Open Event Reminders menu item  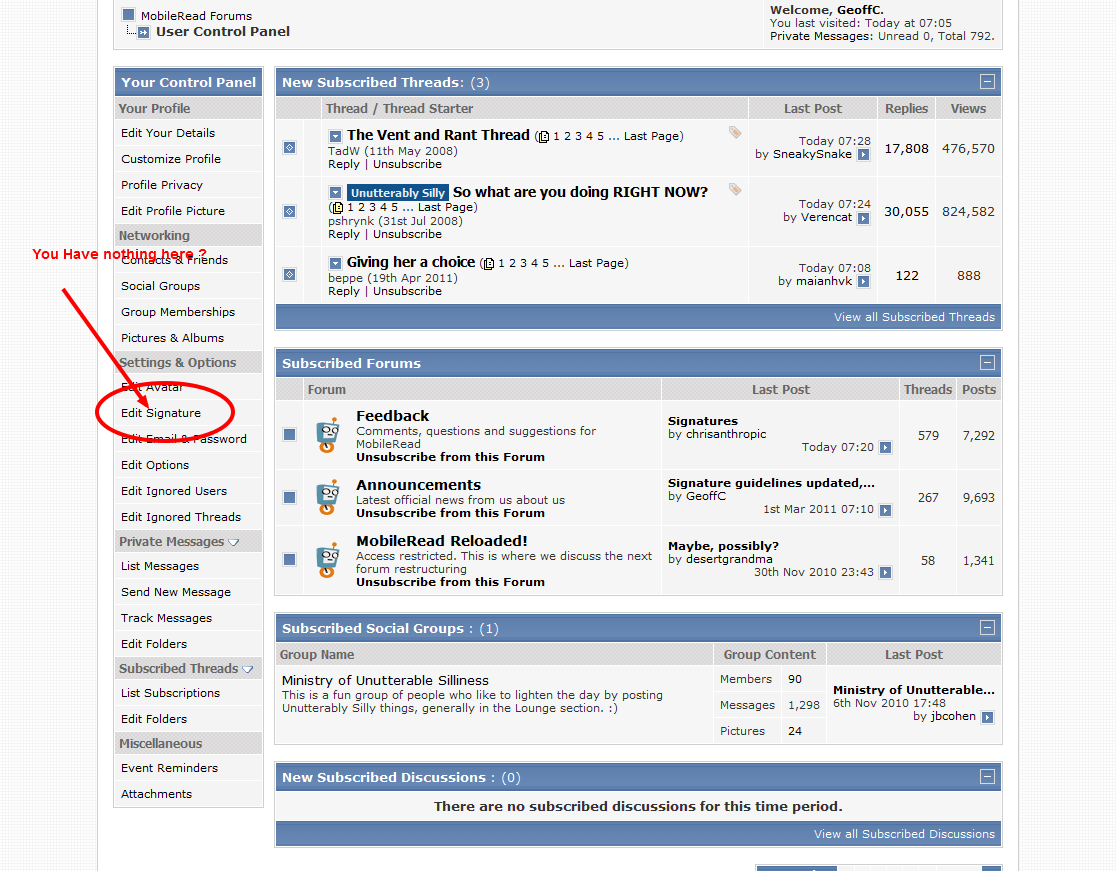[169, 768]
